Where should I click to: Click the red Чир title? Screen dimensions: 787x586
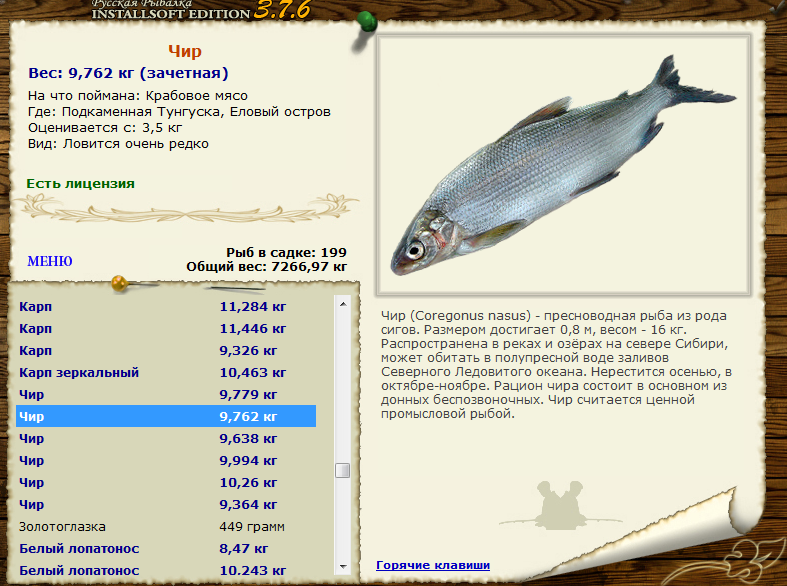coord(185,51)
